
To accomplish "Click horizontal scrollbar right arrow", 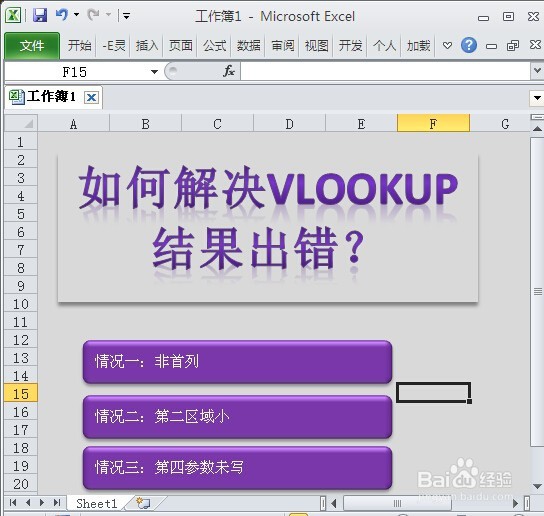I will pos(516,503).
